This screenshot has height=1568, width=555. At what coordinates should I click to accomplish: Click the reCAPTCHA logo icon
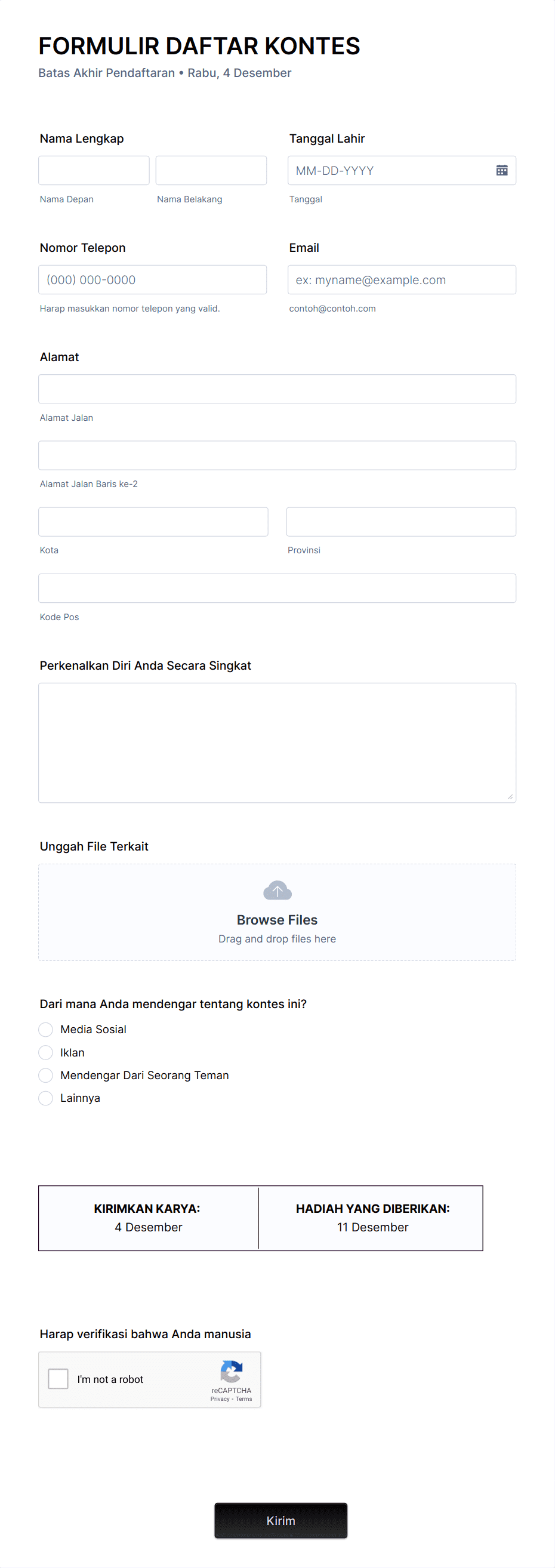(232, 1372)
